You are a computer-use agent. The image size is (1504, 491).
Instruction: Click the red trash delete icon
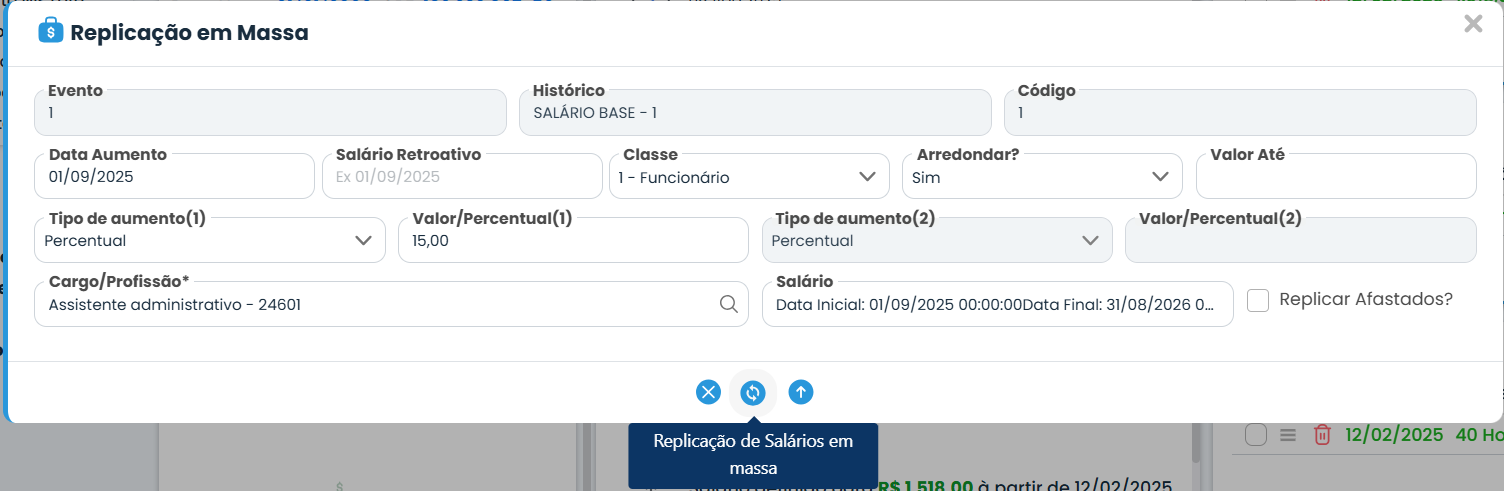click(1322, 435)
